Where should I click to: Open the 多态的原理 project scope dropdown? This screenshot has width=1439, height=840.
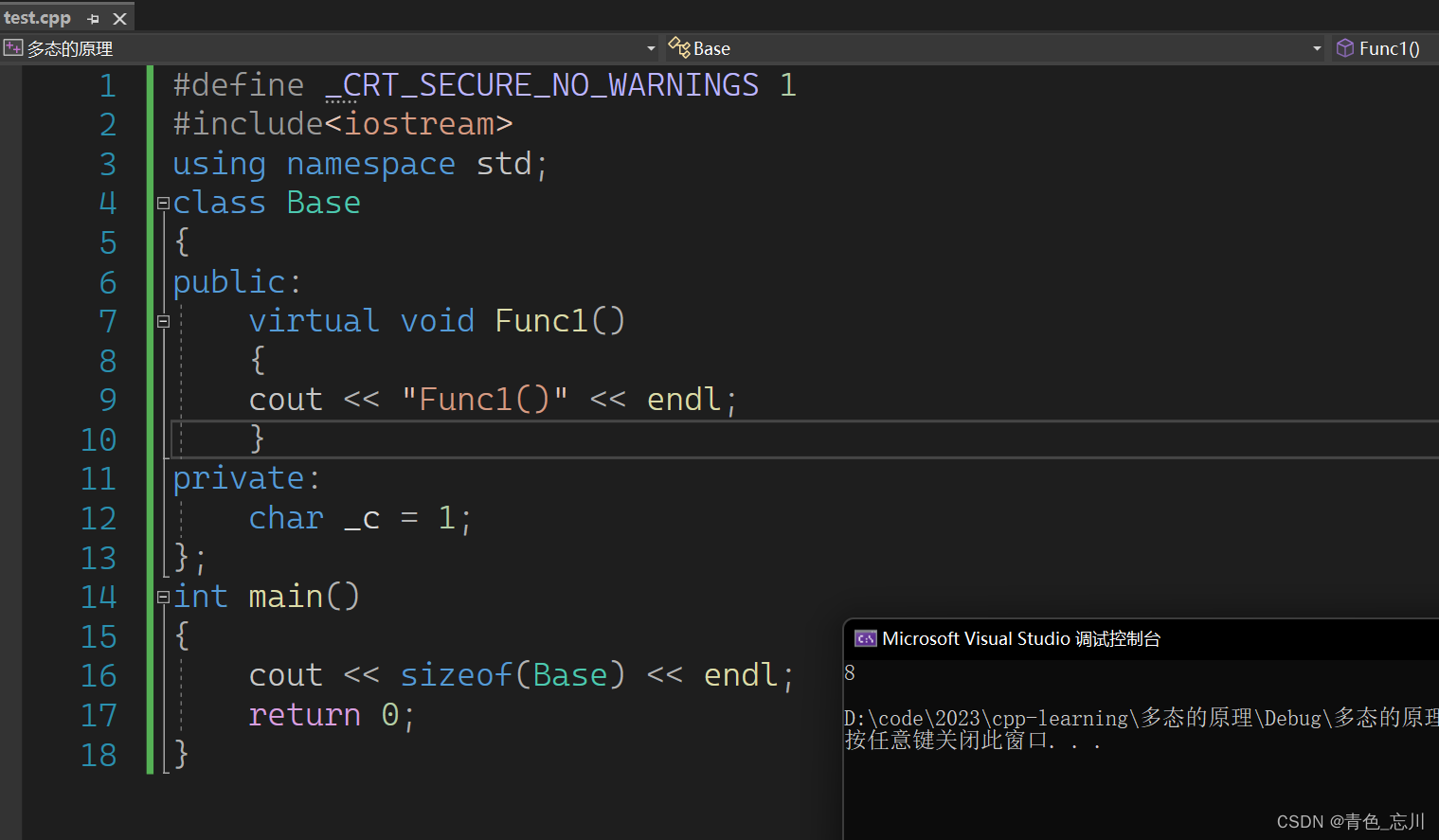pyautogui.click(x=651, y=48)
